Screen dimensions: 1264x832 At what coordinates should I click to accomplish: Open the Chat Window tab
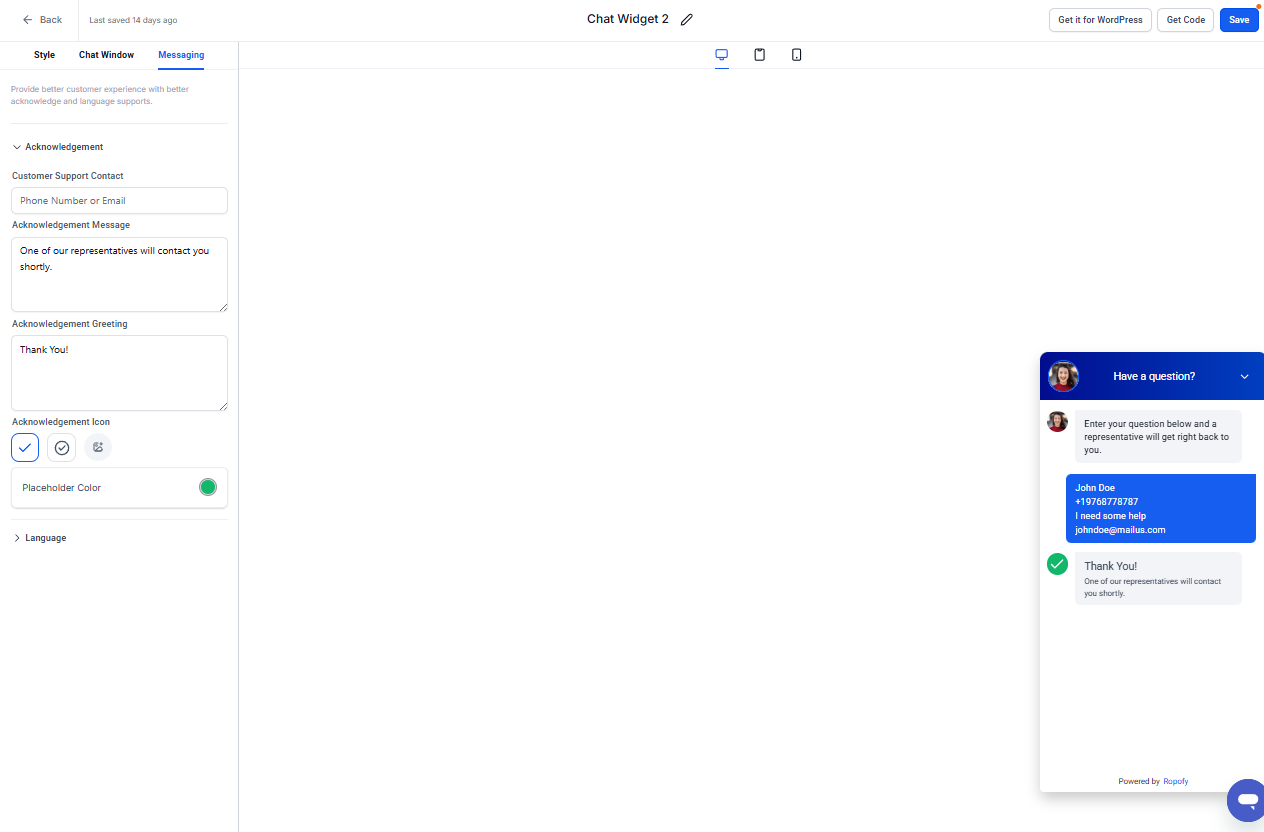point(106,55)
